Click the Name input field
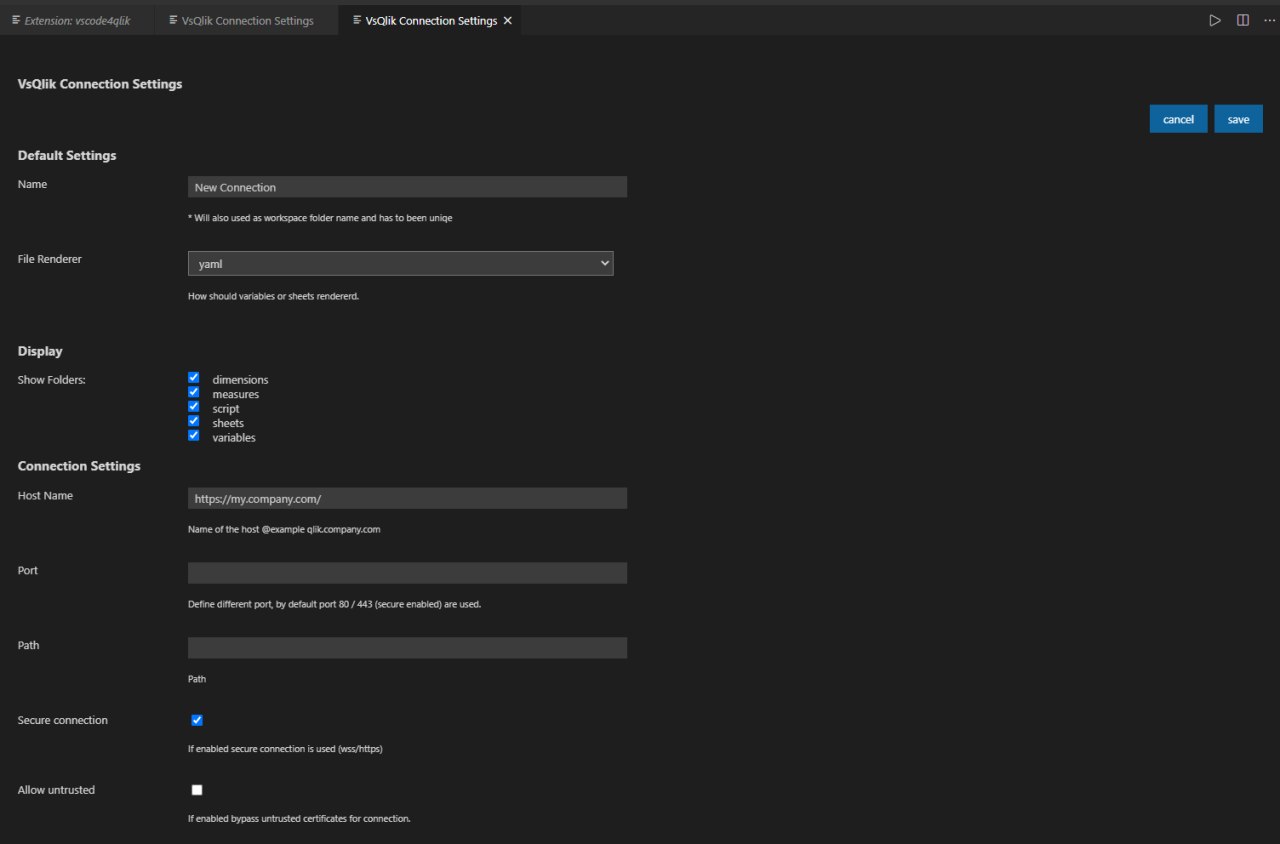Screen dimensions: 1280x844 pyautogui.click(x=407, y=187)
